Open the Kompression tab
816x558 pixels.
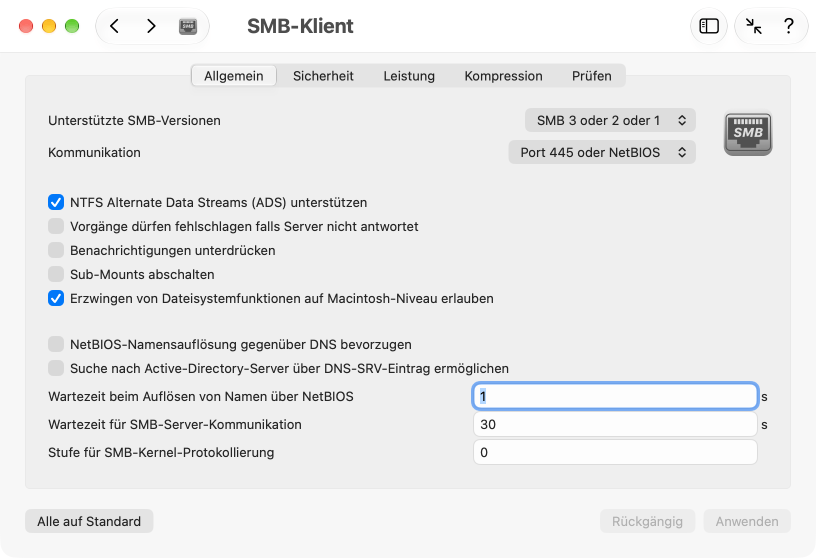[x=503, y=76]
